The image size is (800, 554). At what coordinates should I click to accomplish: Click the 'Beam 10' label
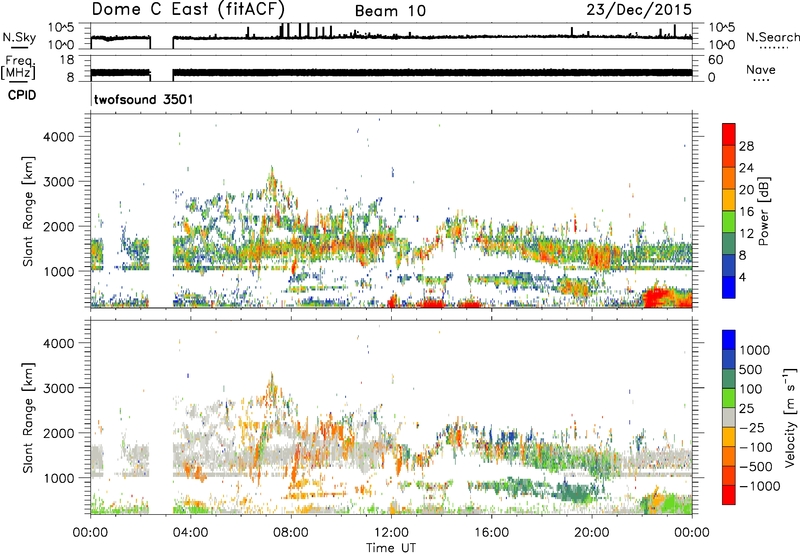tap(390, 11)
